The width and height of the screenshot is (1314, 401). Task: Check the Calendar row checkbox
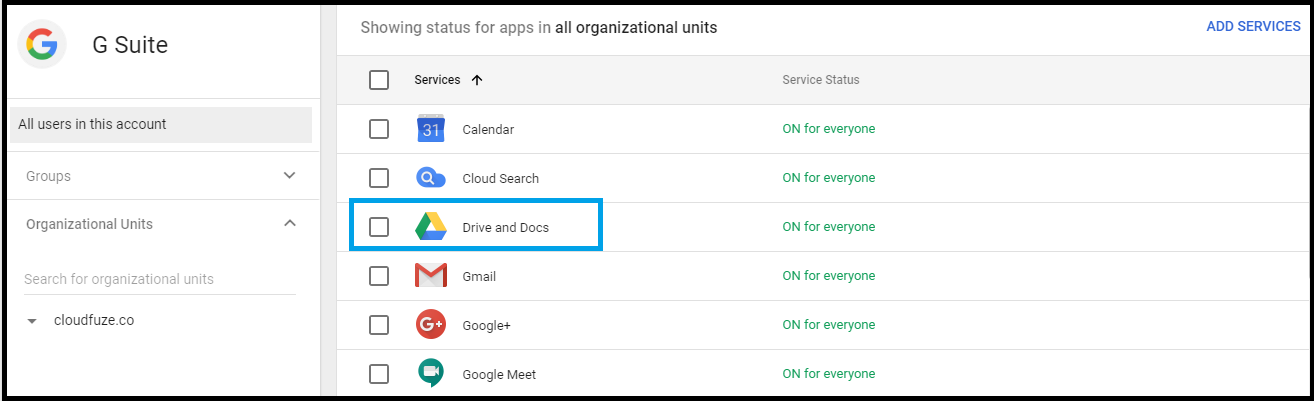tap(379, 129)
